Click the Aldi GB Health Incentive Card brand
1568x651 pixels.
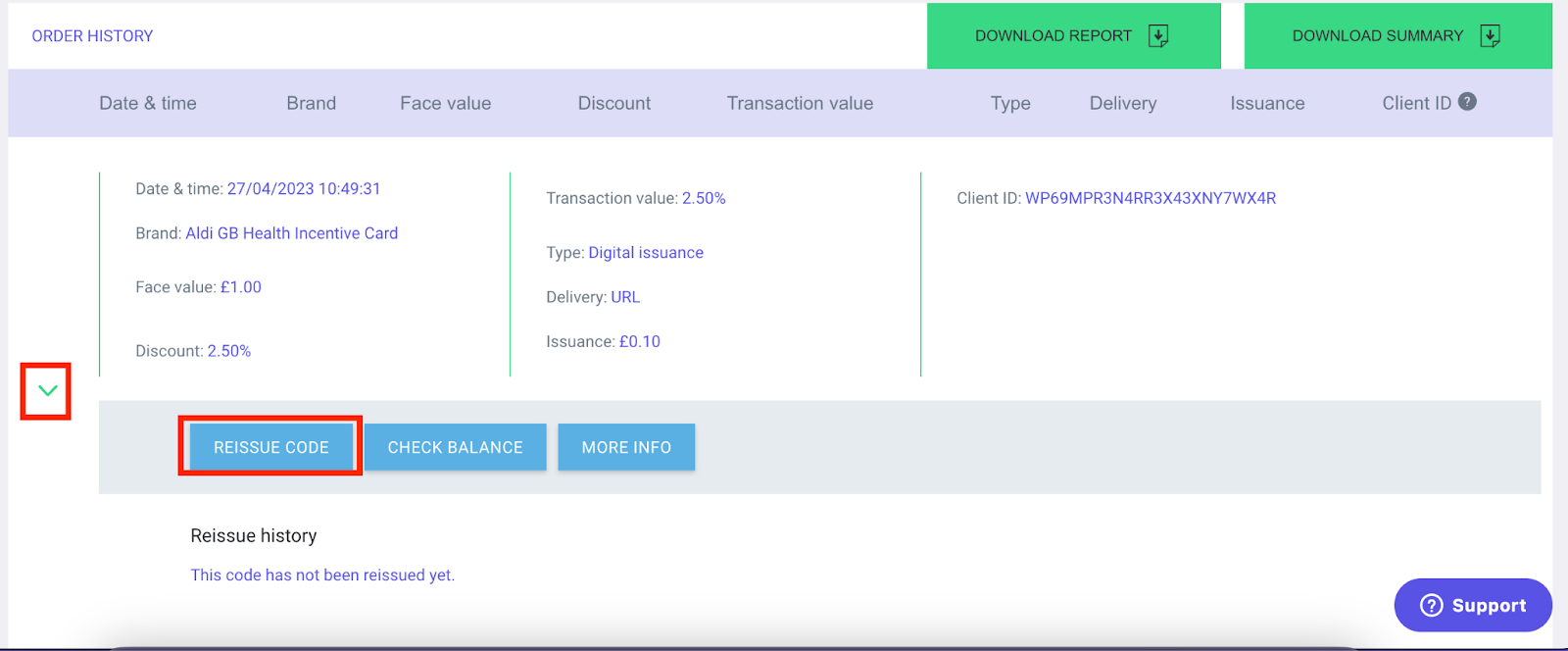(x=292, y=233)
